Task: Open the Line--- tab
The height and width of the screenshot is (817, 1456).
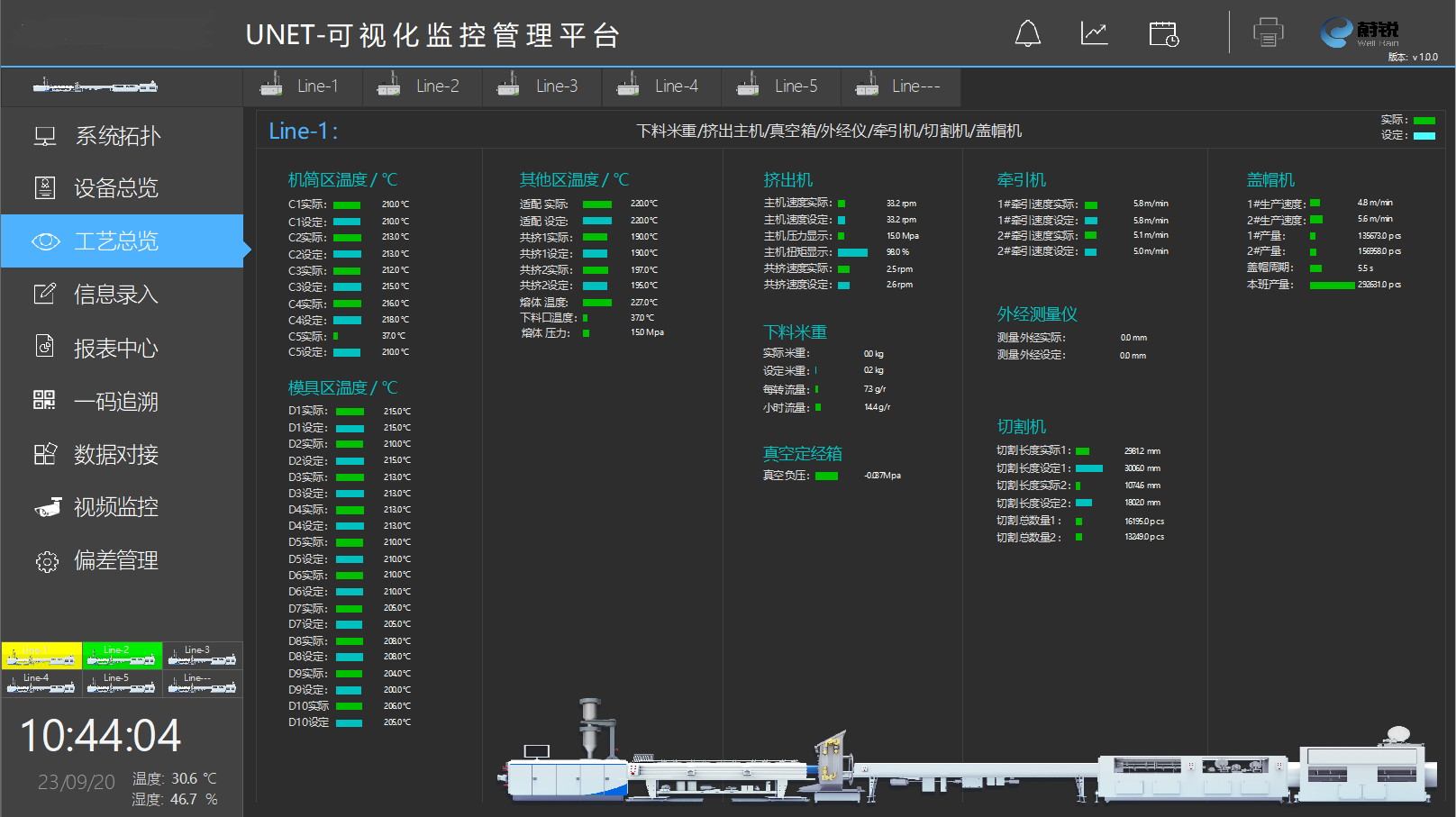Action: click(900, 86)
